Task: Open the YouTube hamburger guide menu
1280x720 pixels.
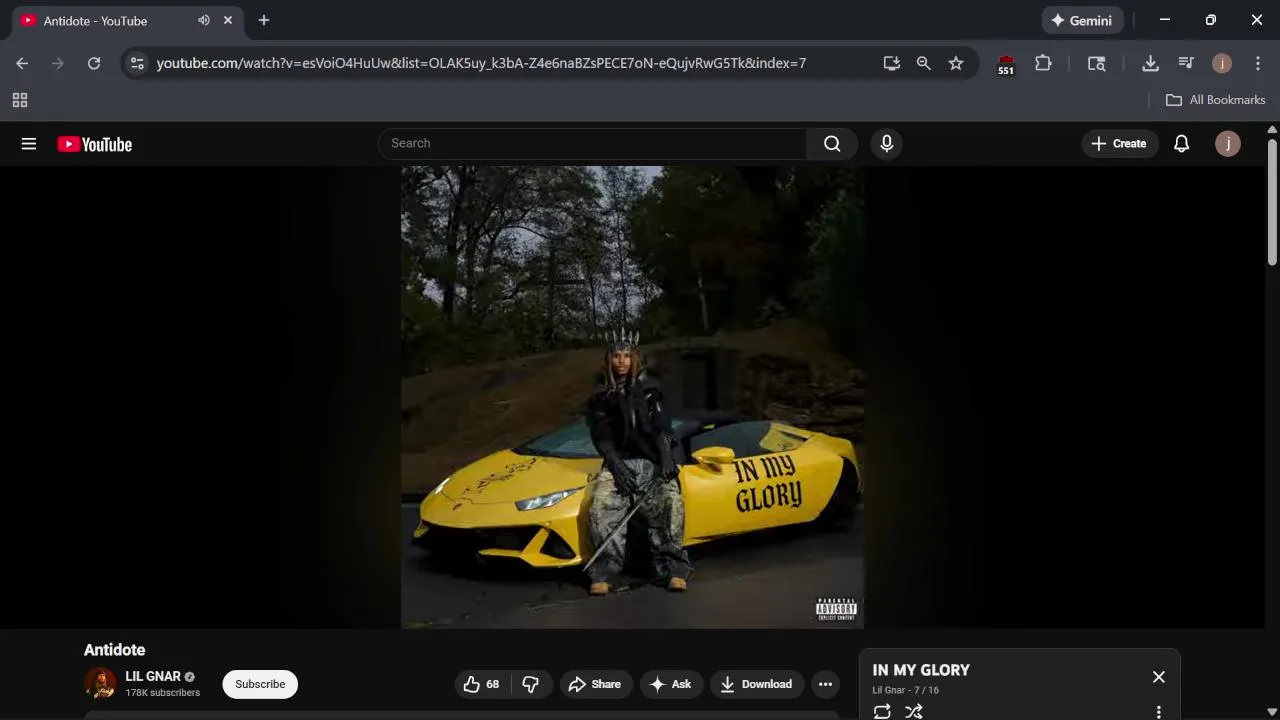Action: coord(29,144)
